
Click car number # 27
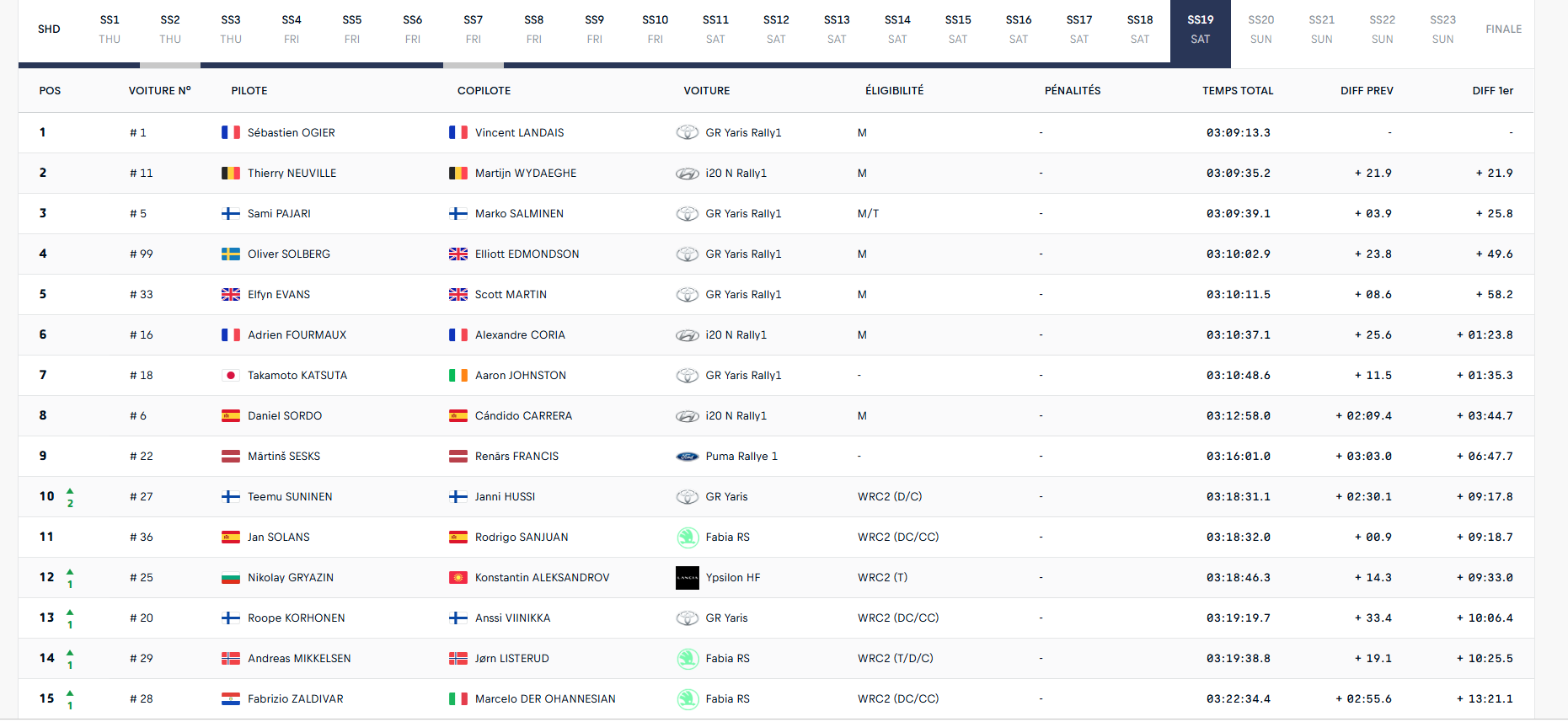[x=142, y=496]
